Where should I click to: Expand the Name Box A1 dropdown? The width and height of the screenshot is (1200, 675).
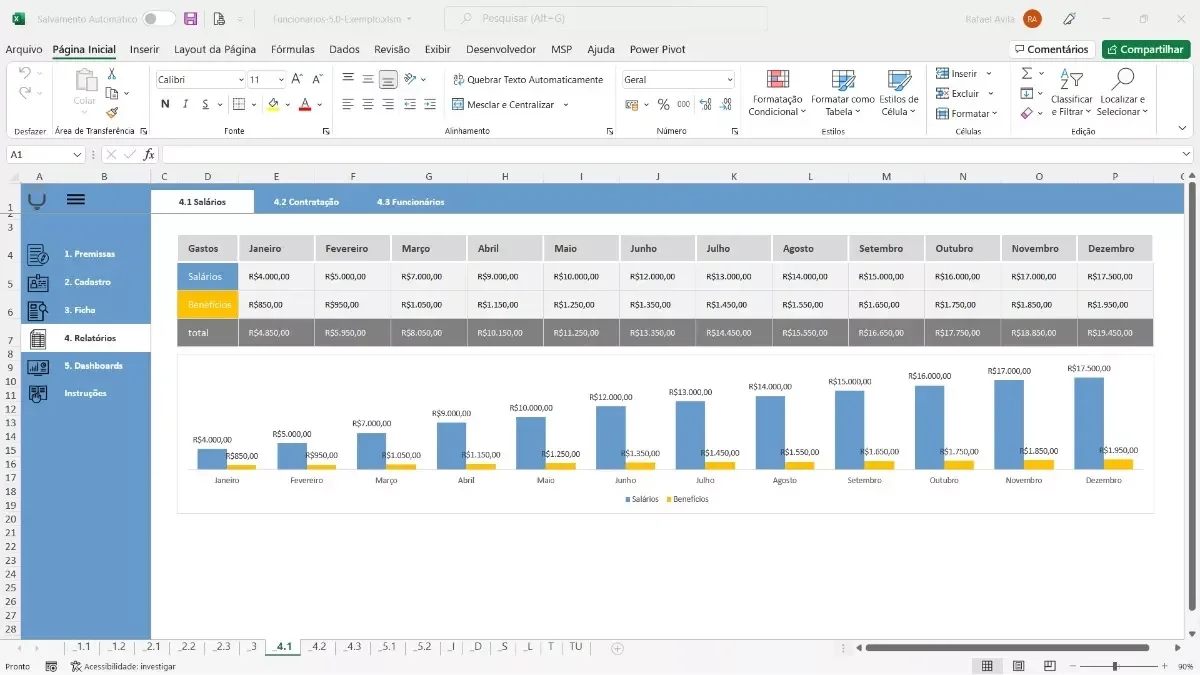point(77,155)
